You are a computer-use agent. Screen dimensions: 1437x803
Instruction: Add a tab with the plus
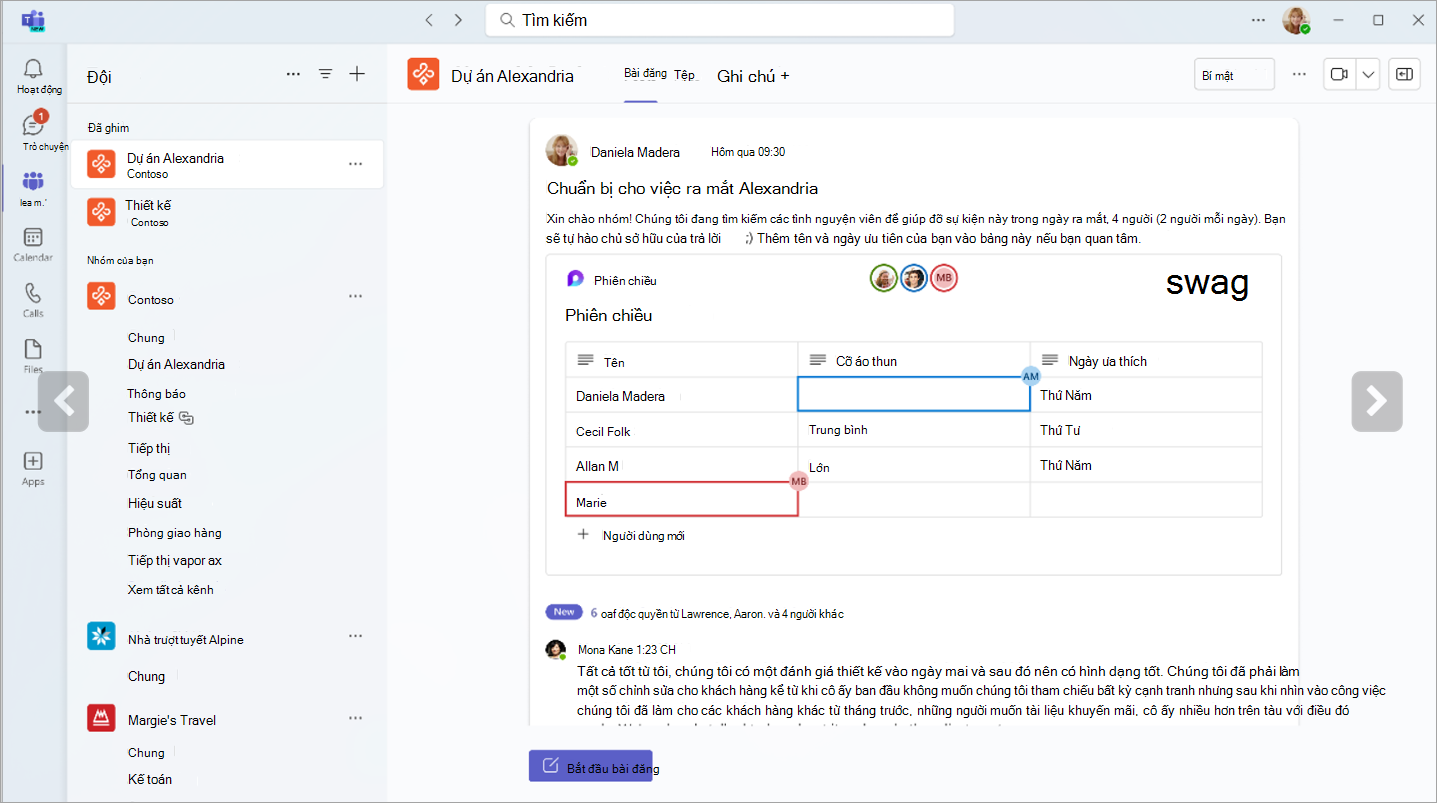[785, 76]
